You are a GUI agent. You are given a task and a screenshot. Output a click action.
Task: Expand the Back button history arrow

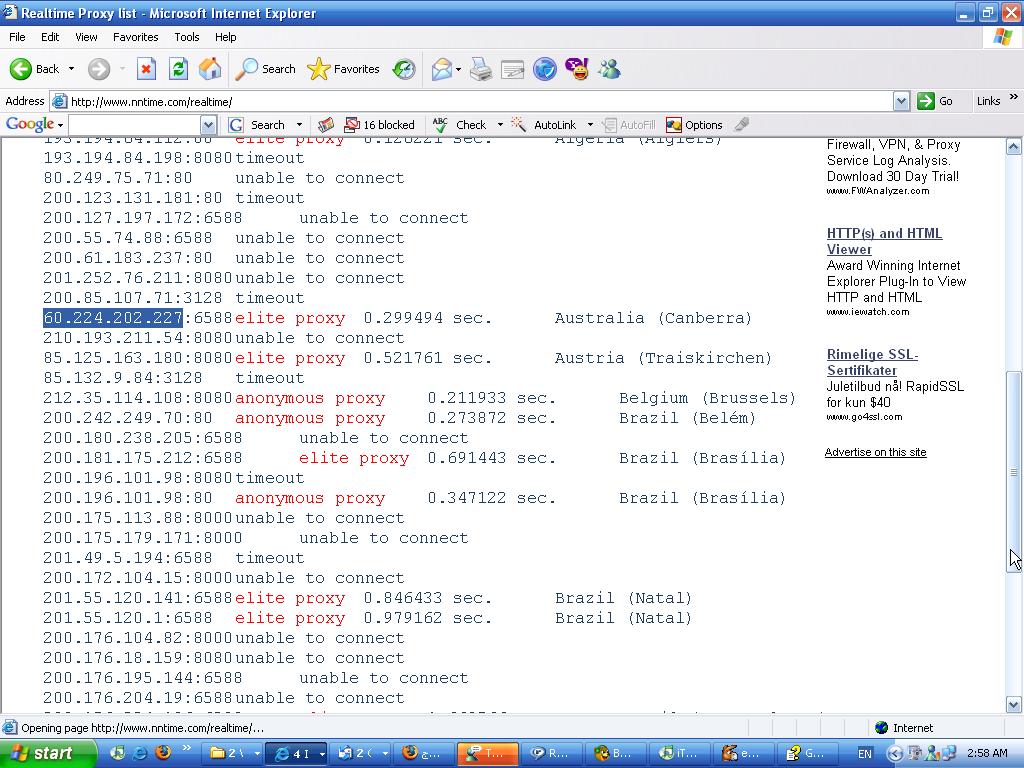pyautogui.click(x=71, y=69)
